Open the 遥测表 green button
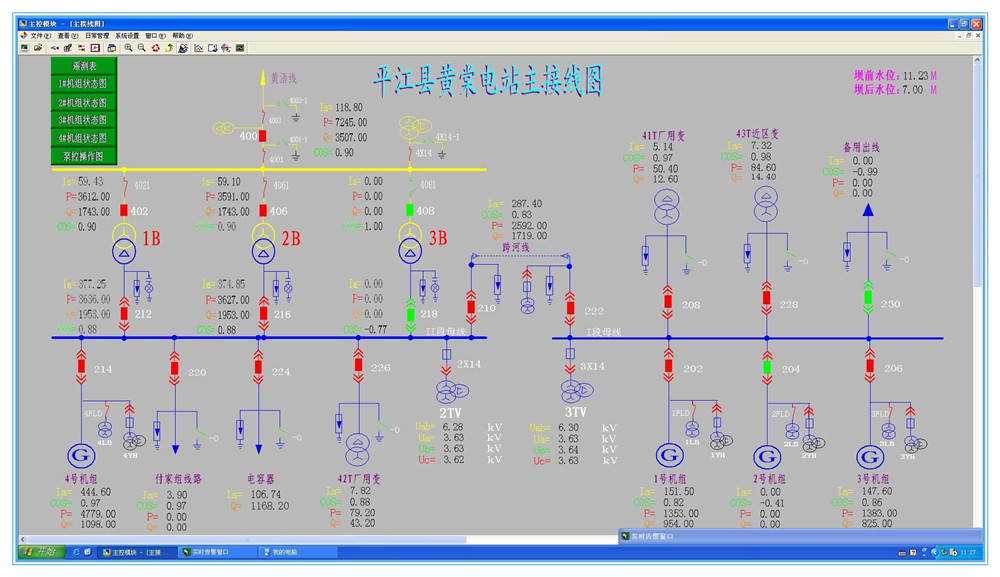The width and height of the screenshot is (1000, 577). (84, 66)
